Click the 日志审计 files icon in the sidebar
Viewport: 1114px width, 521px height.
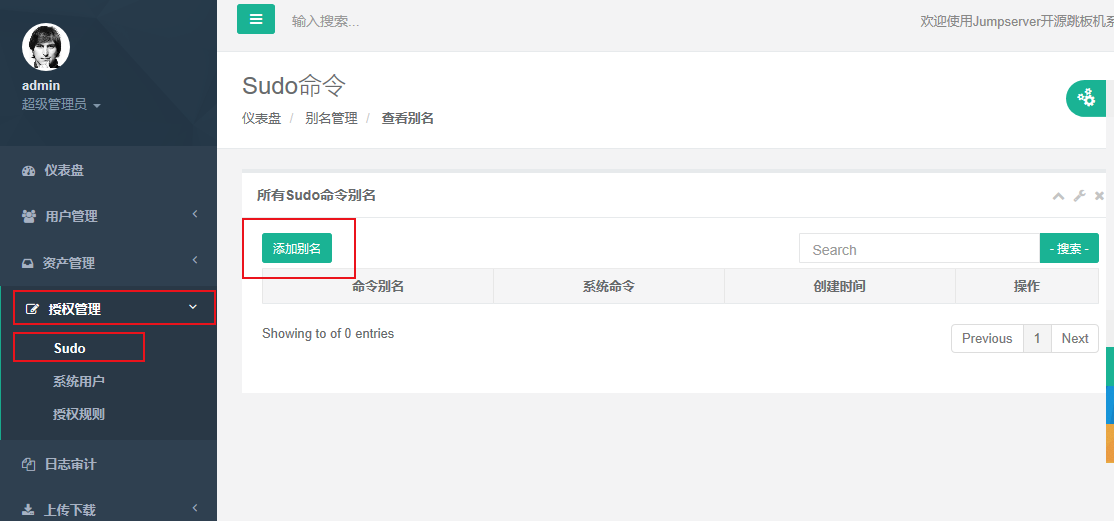(x=29, y=464)
